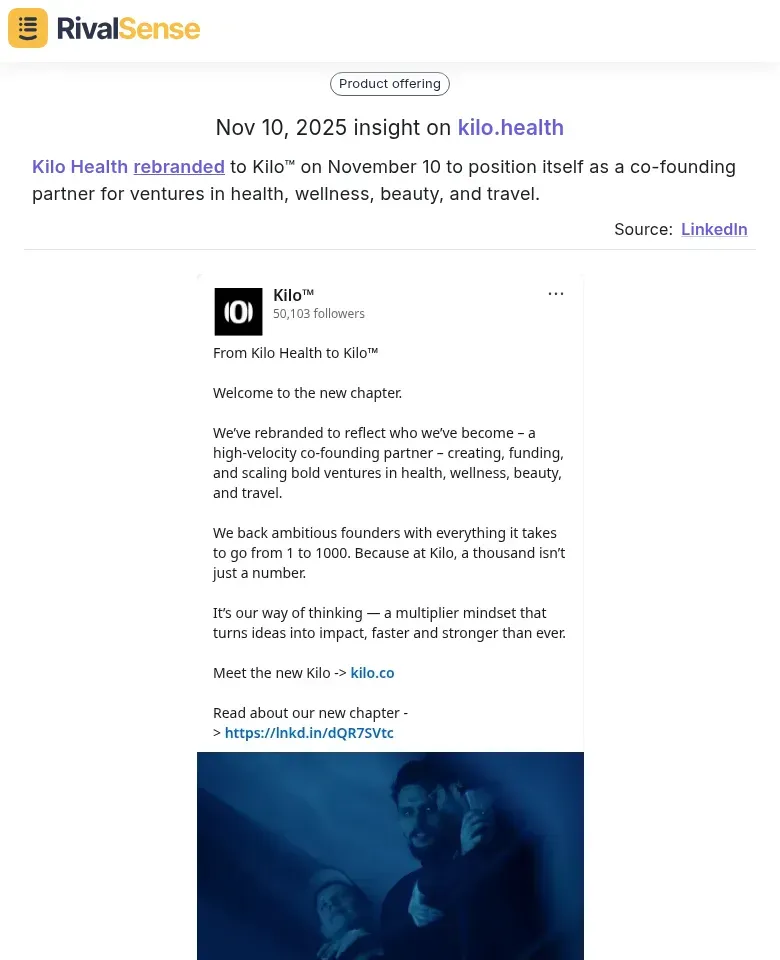Viewport: 780px width, 960px height.
Task: Click the RivalSense logo icon
Action: coord(27,28)
